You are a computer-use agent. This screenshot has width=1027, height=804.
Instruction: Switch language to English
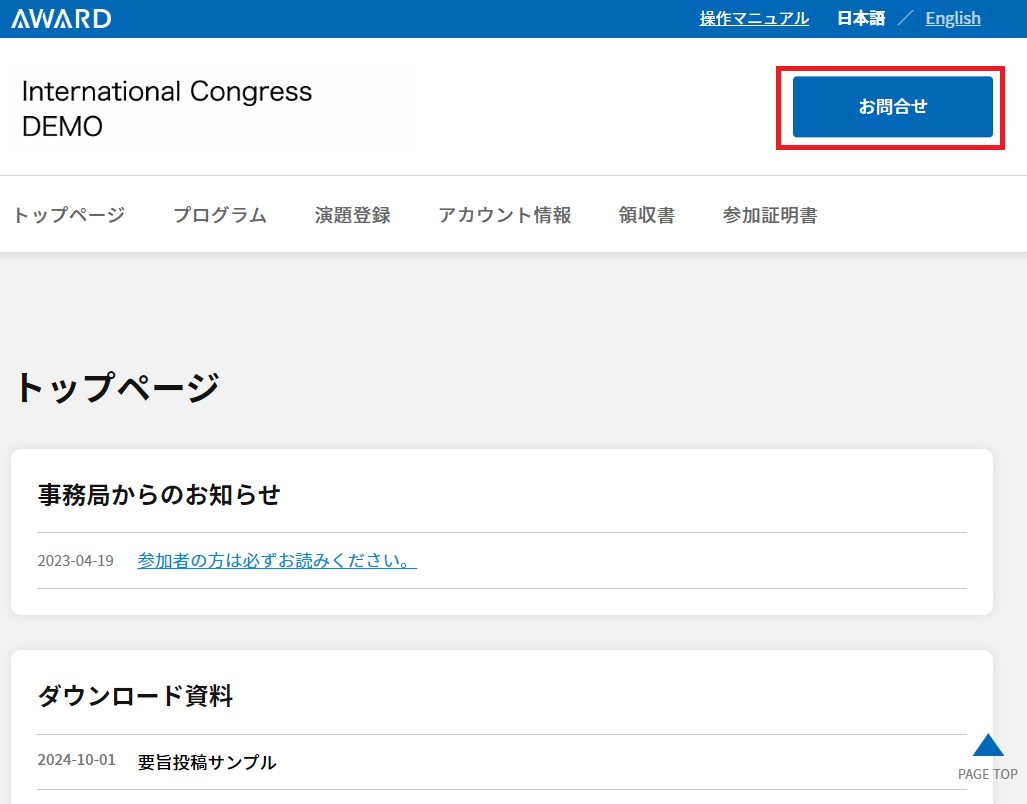click(x=952, y=18)
